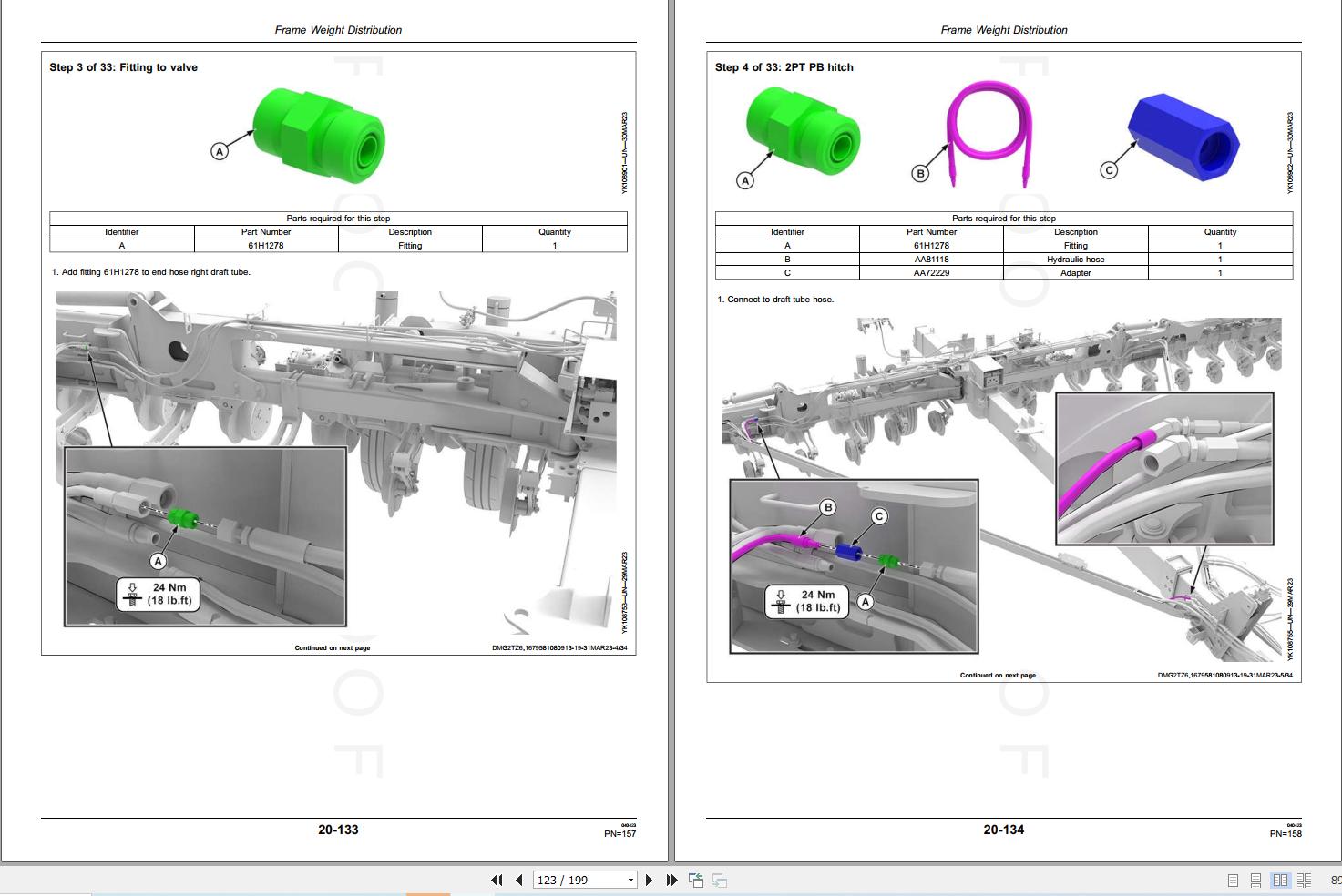
Task: Click part number AA81118 in table
Action: [x=931, y=260]
